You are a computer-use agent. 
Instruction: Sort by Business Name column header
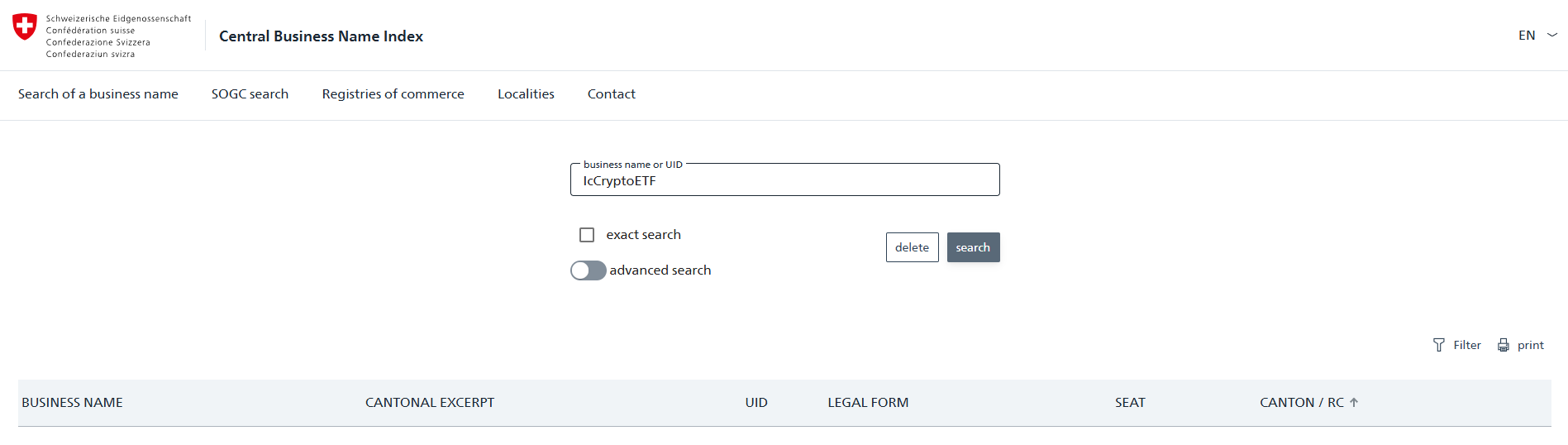coord(72,403)
